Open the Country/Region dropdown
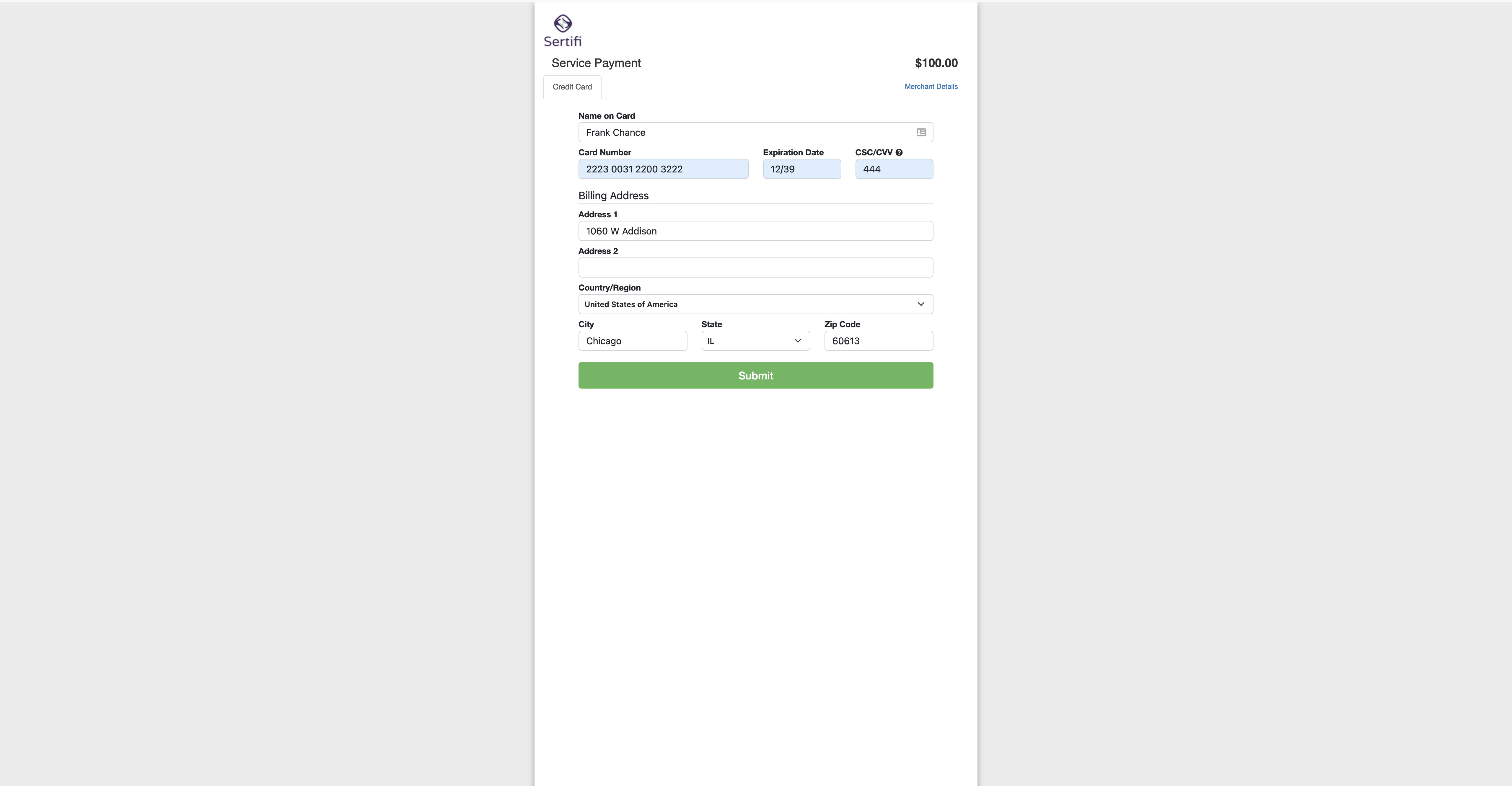1512x786 pixels. click(x=755, y=304)
